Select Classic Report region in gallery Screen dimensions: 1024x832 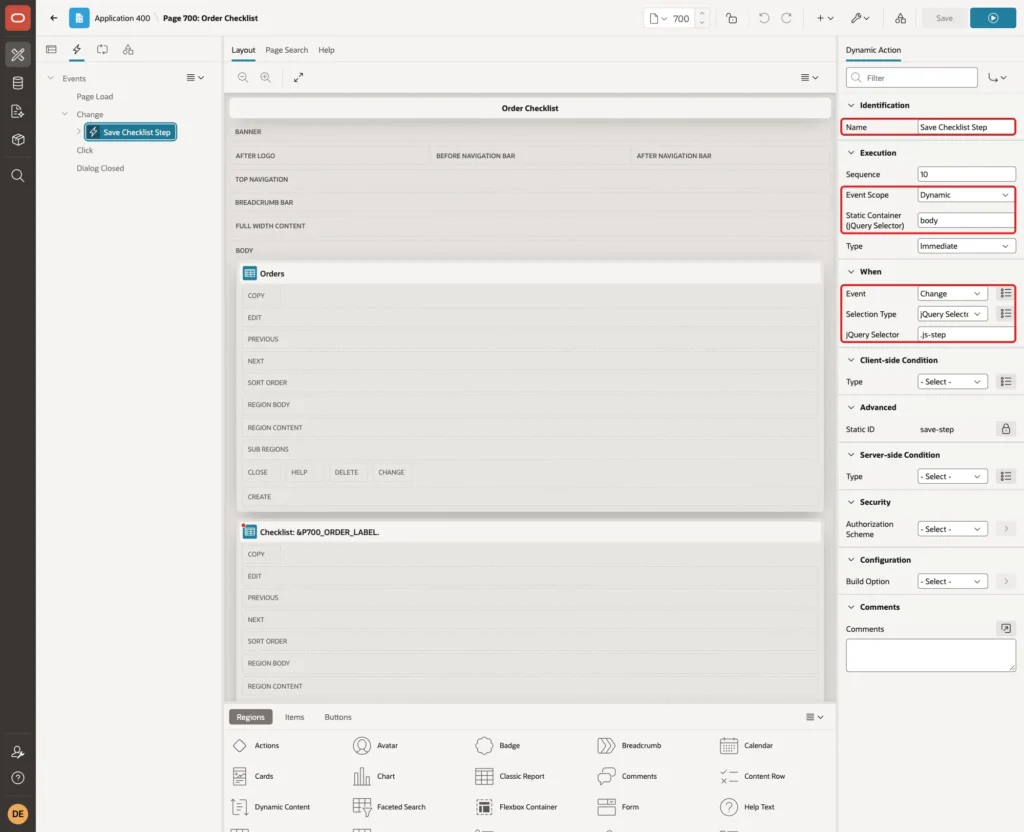click(510, 776)
